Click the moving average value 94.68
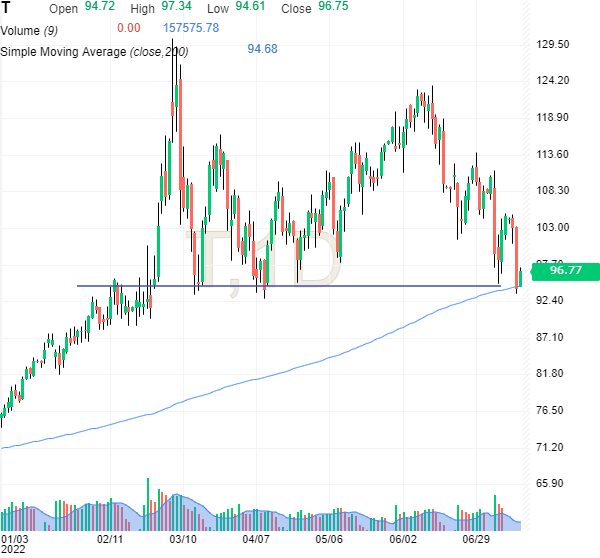Viewport: 600px width, 558px height. click(262, 50)
